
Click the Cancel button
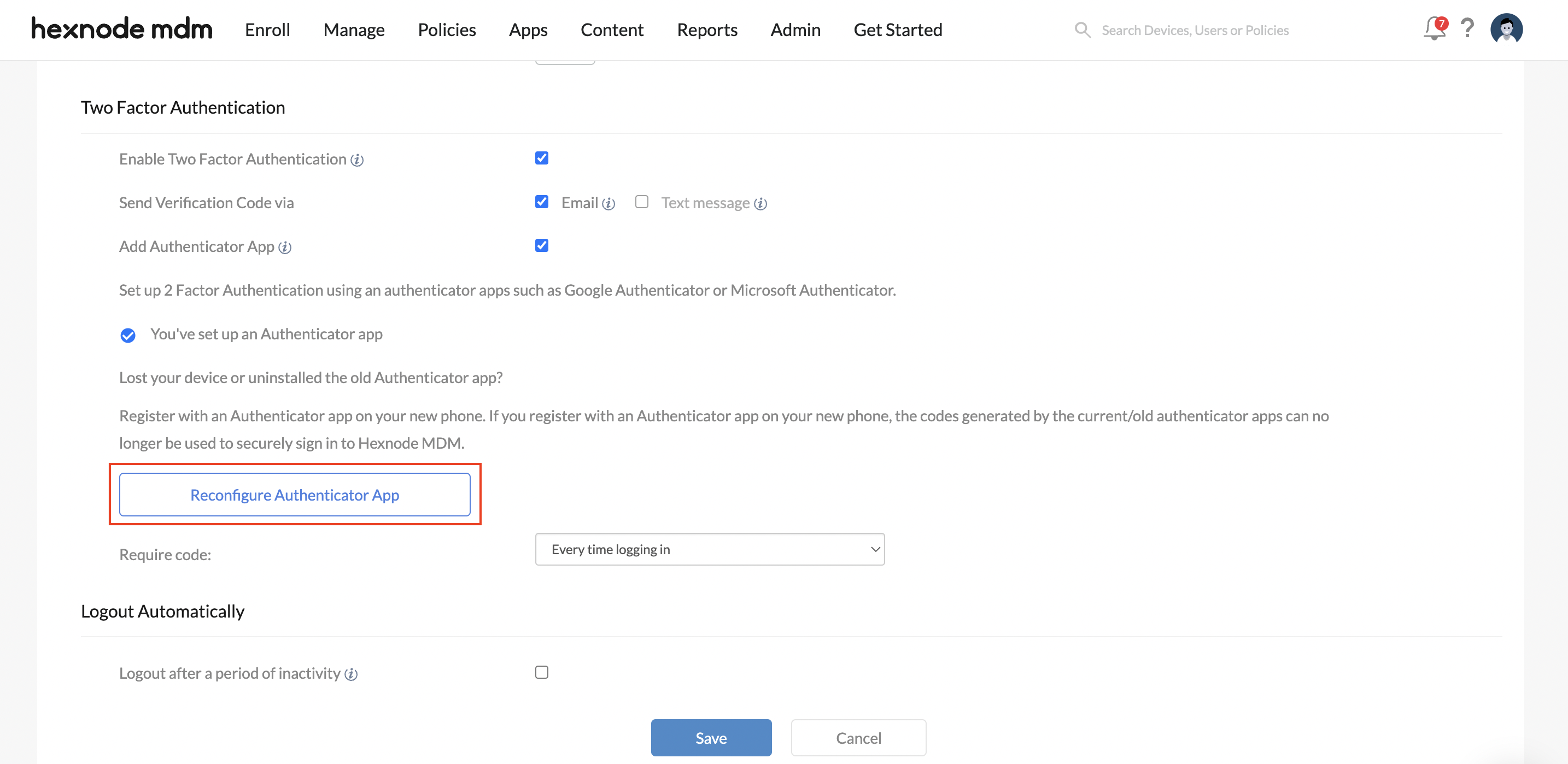[858, 738]
